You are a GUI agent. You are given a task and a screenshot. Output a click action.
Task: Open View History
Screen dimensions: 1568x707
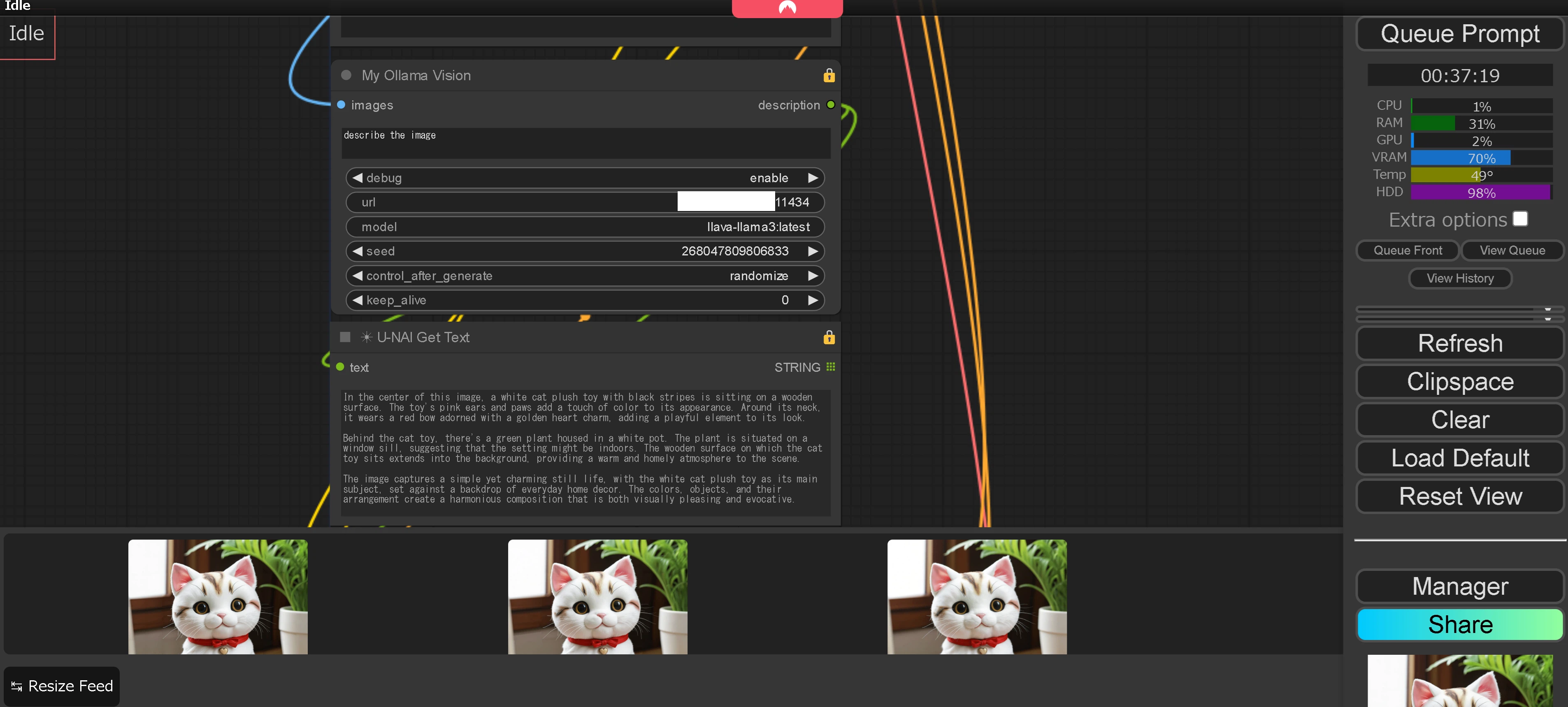(1460, 278)
